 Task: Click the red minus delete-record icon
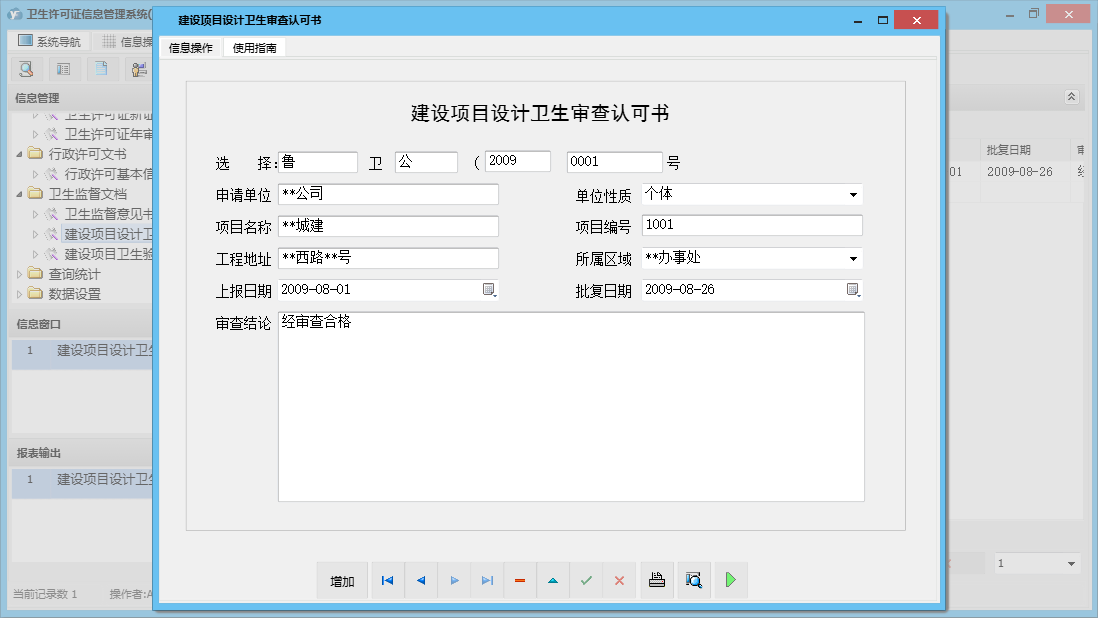520,581
